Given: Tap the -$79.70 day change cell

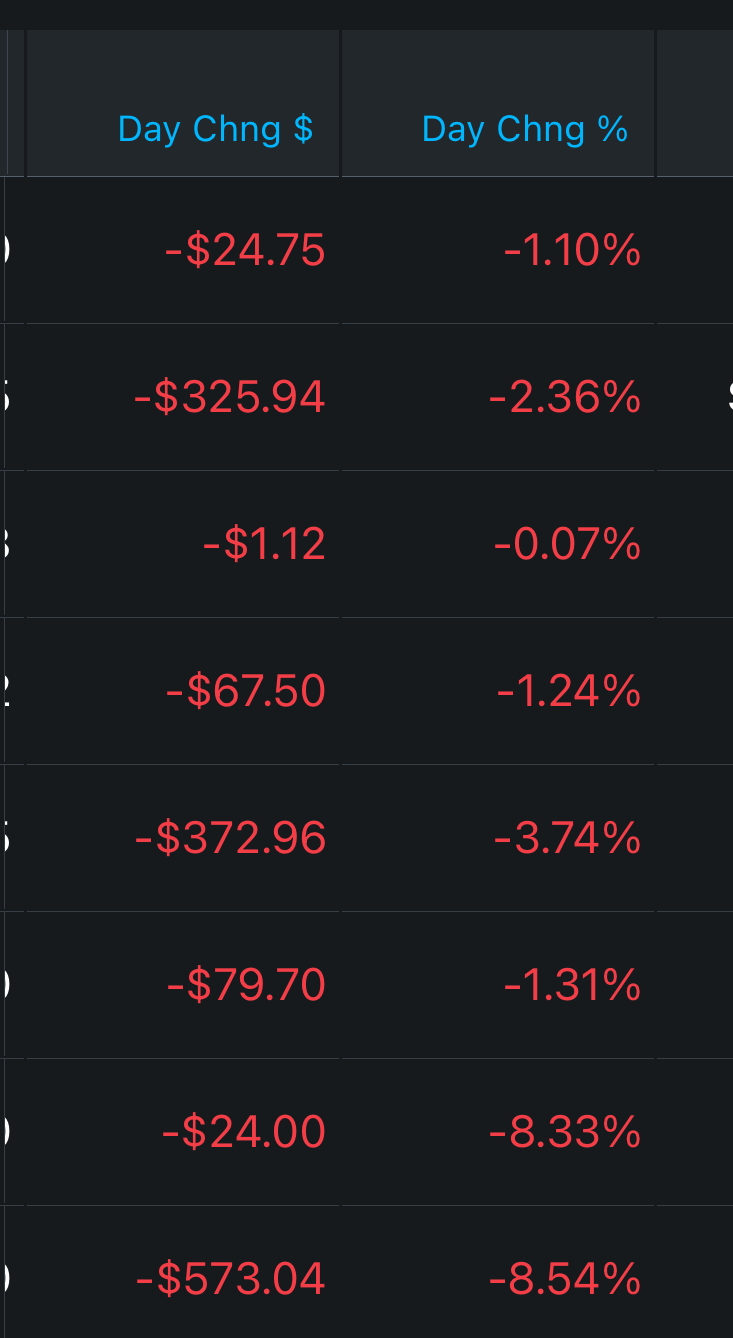Looking at the screenshot, I should (x=246, y=985).
